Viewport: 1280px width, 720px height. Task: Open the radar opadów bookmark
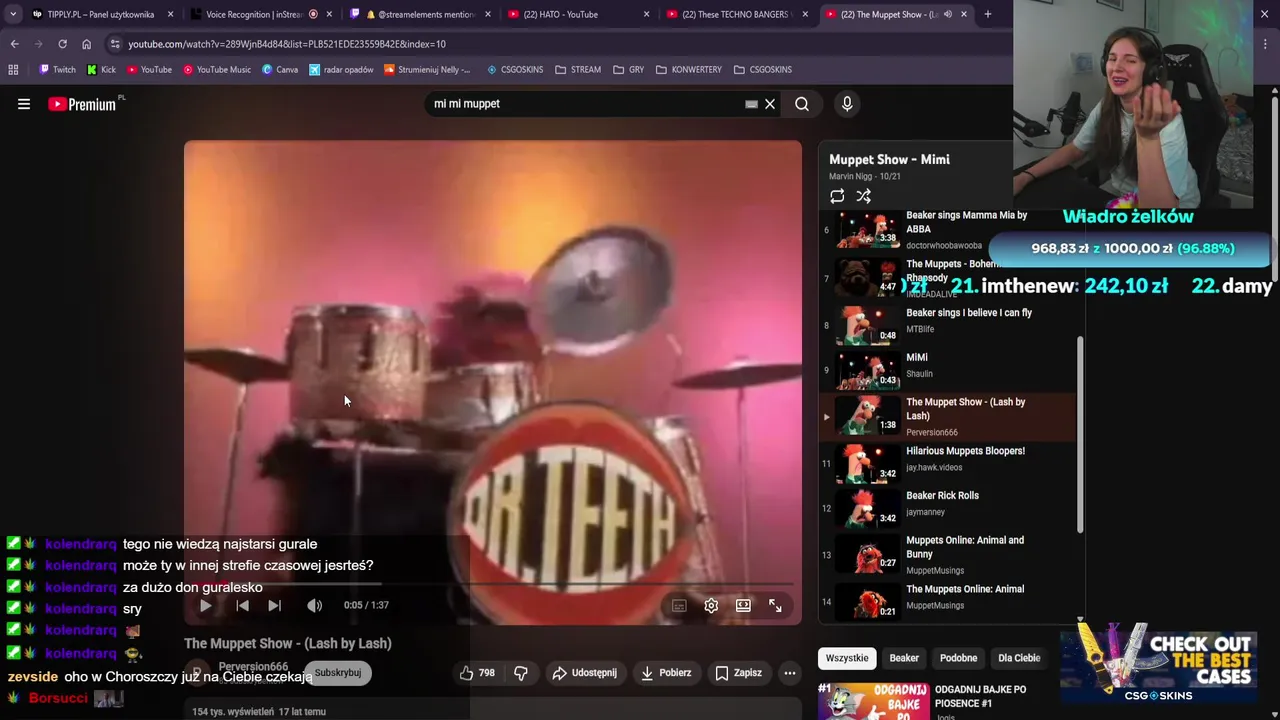coord(341,70)
